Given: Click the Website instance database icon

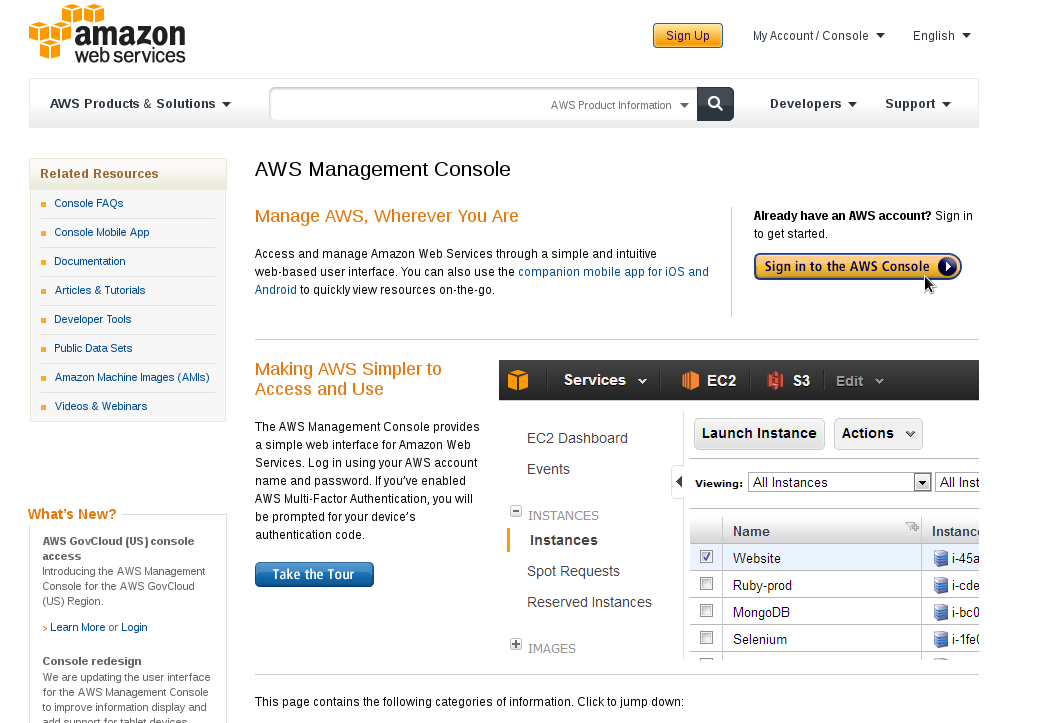Looking at the screenshot, I should coord(940,558).
